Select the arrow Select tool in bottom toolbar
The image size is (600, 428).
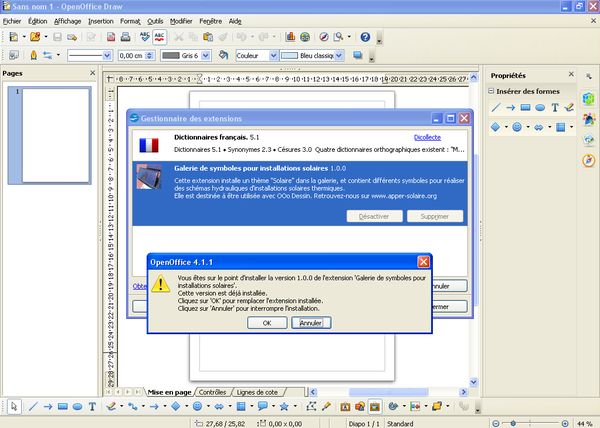click(x=14, y=407)
